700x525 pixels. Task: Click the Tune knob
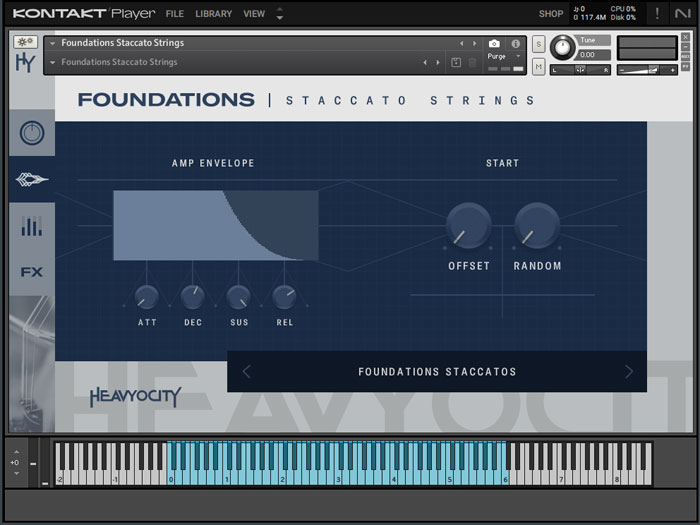pos(562,47)
